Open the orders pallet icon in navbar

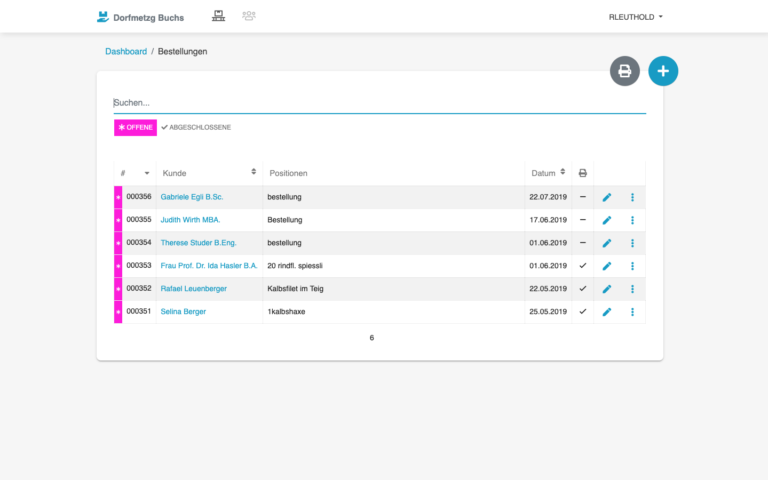tap(218, 16)
